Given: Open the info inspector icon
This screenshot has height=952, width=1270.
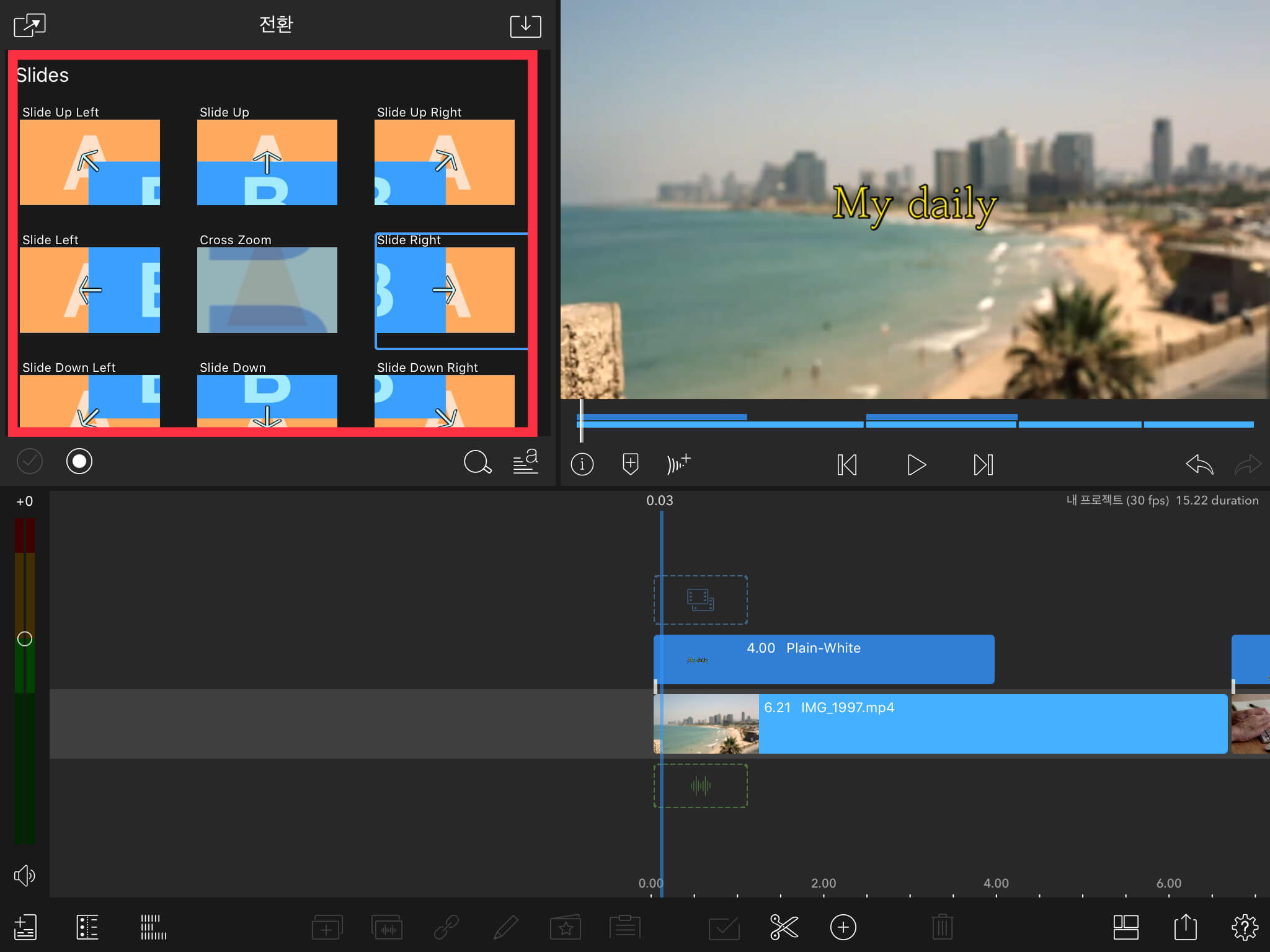Looking at the screenshot, I should coord(582,464).
